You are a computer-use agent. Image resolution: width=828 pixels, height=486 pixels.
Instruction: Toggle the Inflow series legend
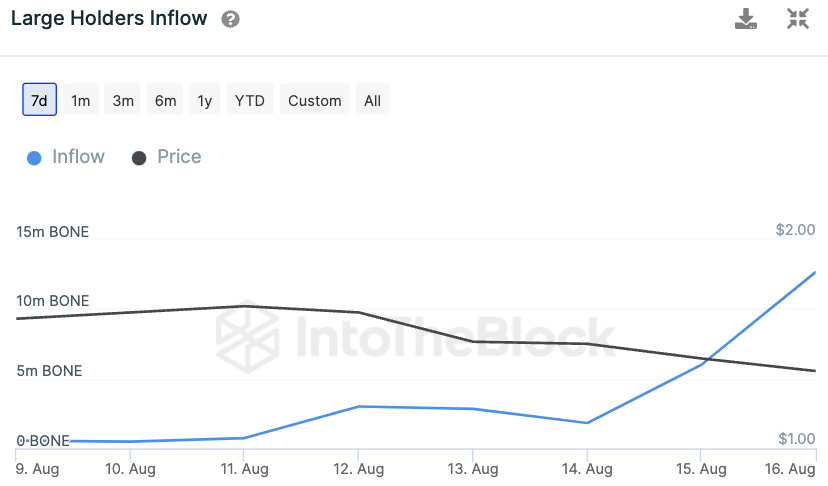click(78, 157)
